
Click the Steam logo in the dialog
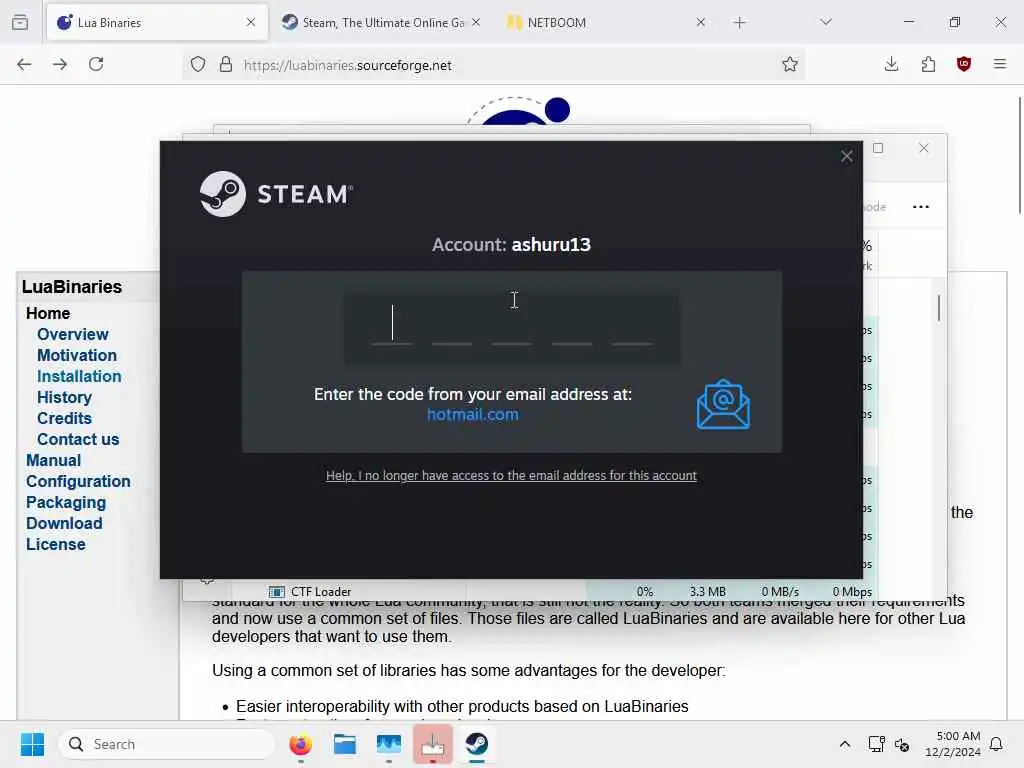coord(276,194)
